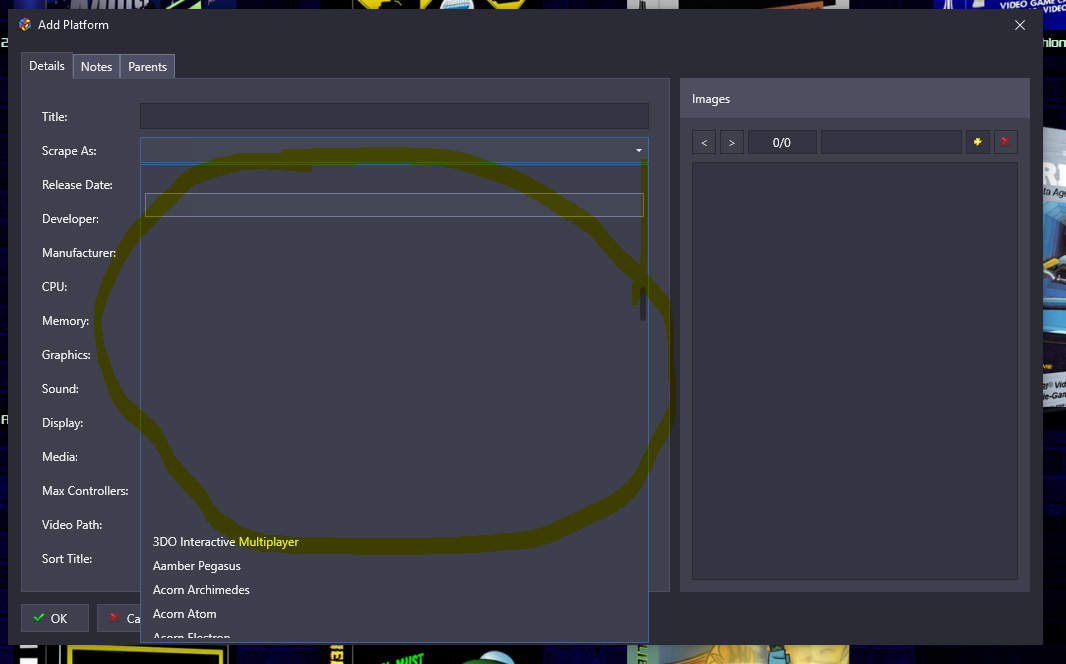Click the red delete image icon
The image size is (1066, 664).
pyautogui.click(x=1005, y=142)
